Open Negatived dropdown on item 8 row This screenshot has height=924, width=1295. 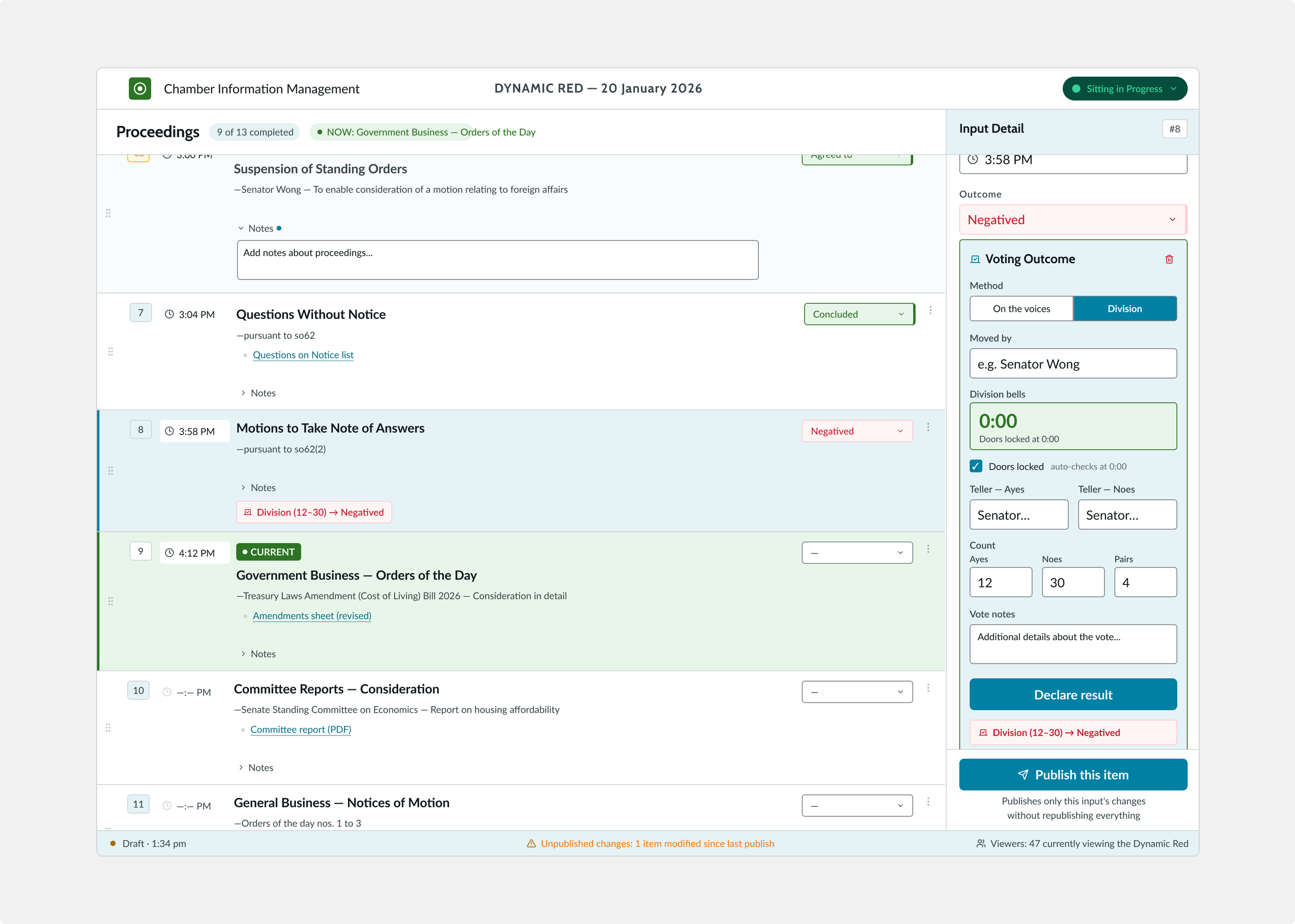coord(857,431)
